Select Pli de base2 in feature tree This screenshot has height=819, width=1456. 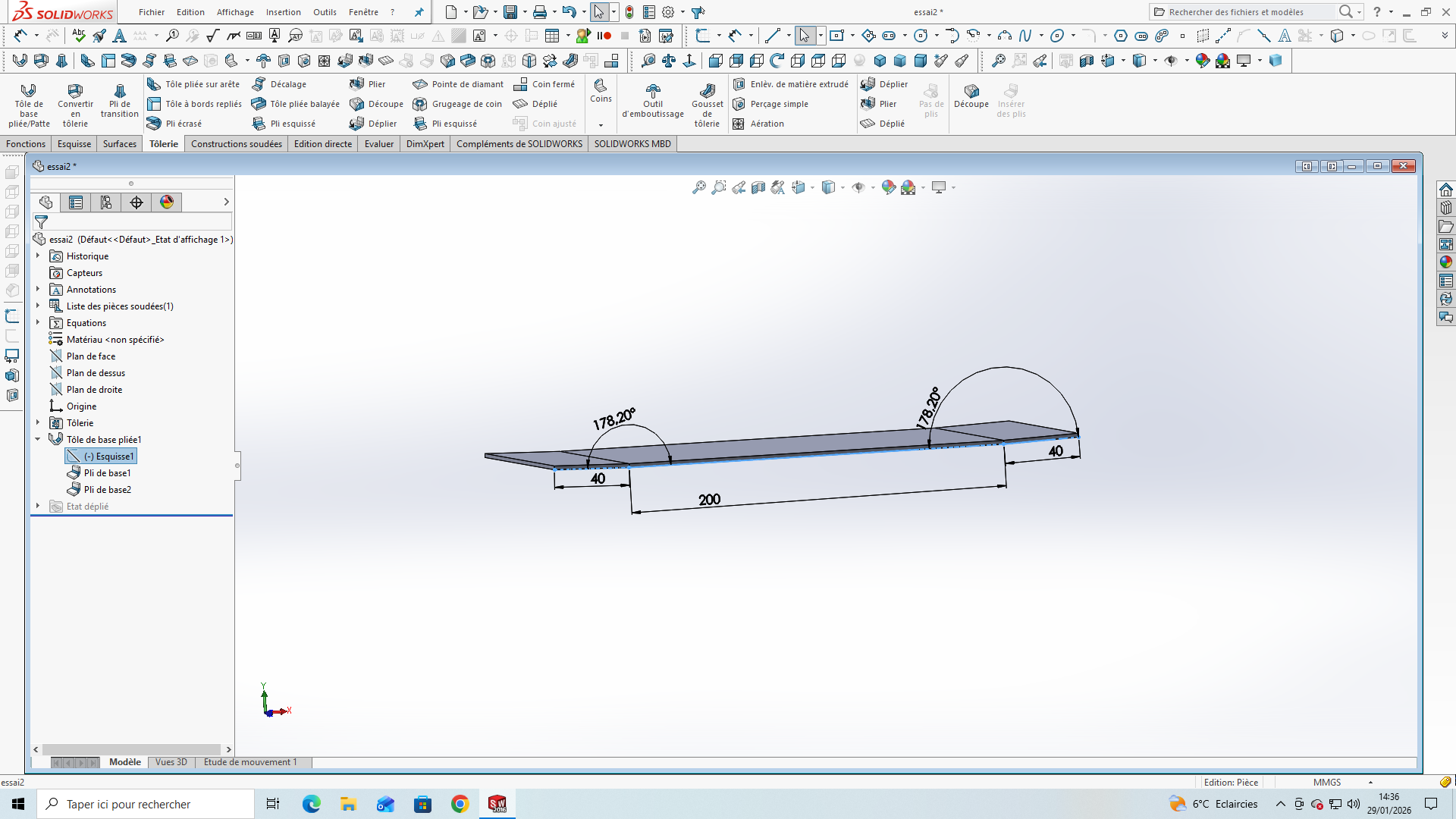pyautogui.click(x=107, y=490)
